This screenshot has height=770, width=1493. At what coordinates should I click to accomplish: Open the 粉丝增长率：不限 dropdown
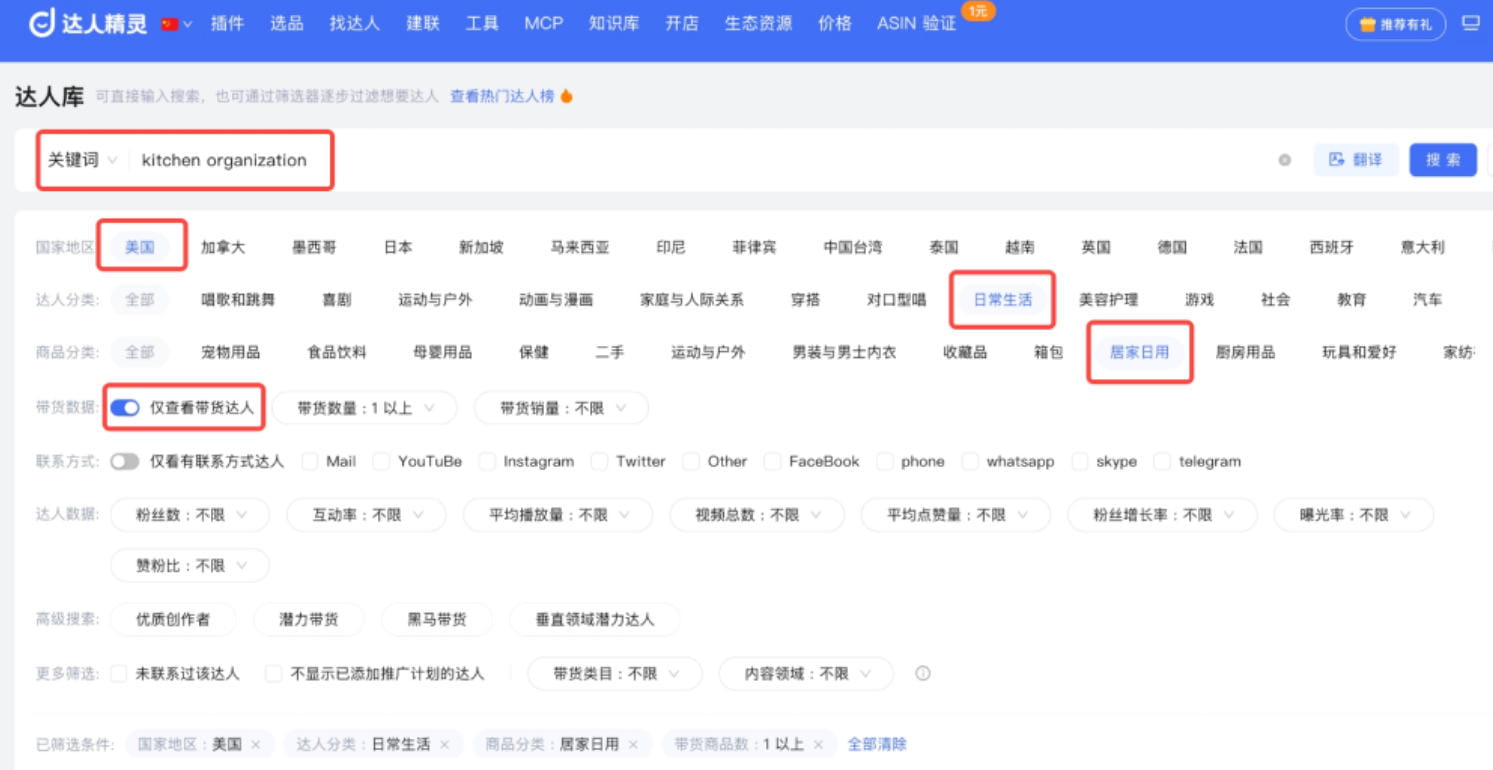click(x=1162, y=515)
